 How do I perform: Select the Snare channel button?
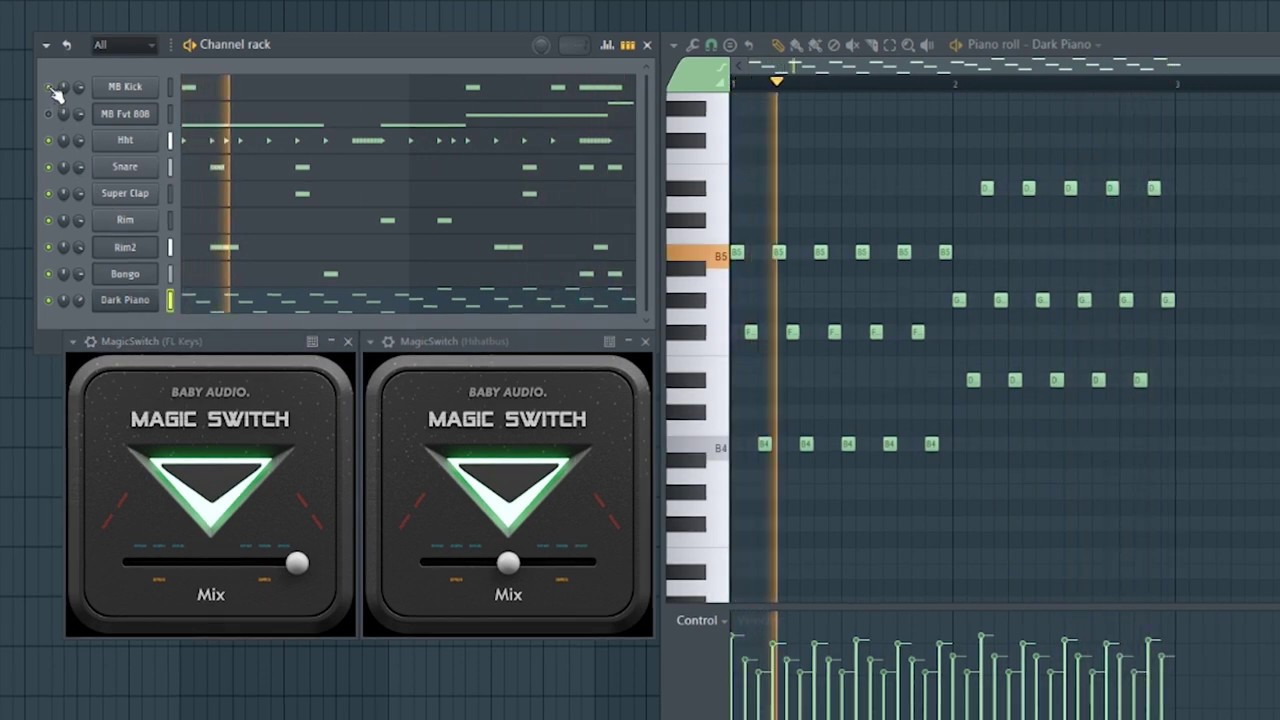pyautogui.click(x=125, y=167)
